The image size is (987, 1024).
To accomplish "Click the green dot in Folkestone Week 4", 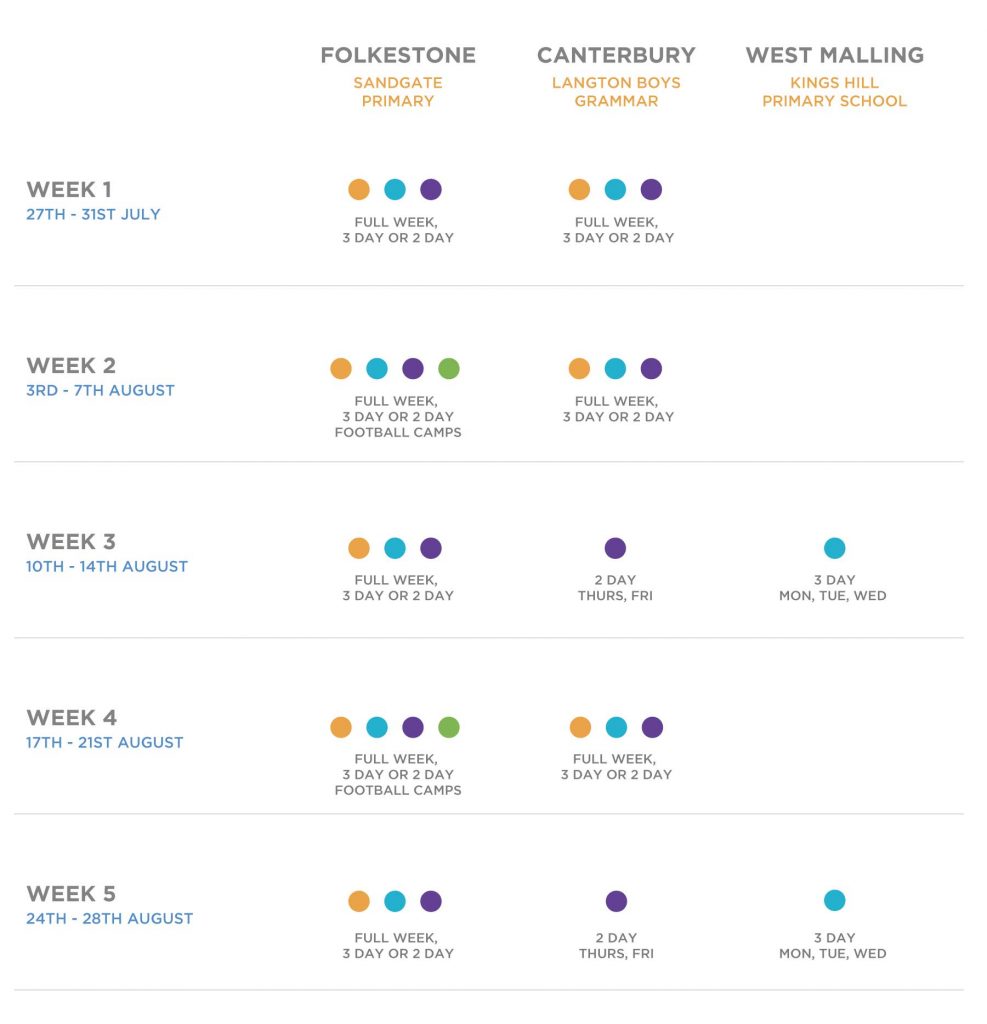I will tap(449, 727).
